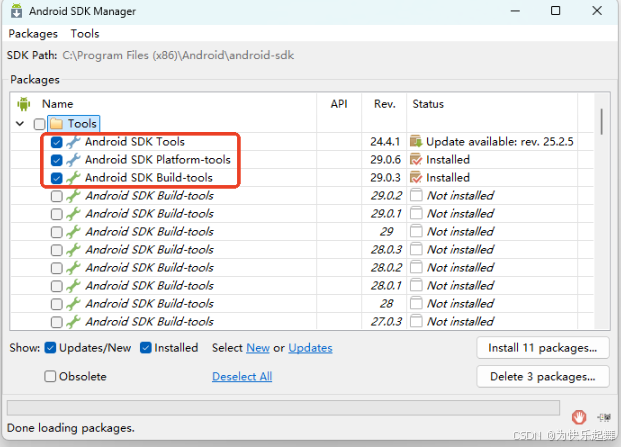This screenshot has height=447, width=621.
Task: Toggle the Installed filter checkbox
Action: coord(146,348)
